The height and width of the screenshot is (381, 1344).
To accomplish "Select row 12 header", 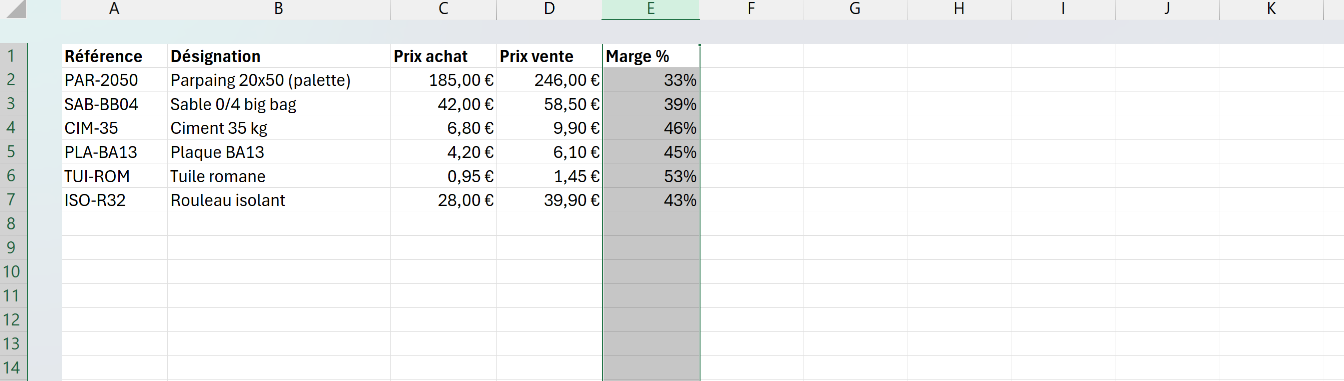I will coord(14,320).
